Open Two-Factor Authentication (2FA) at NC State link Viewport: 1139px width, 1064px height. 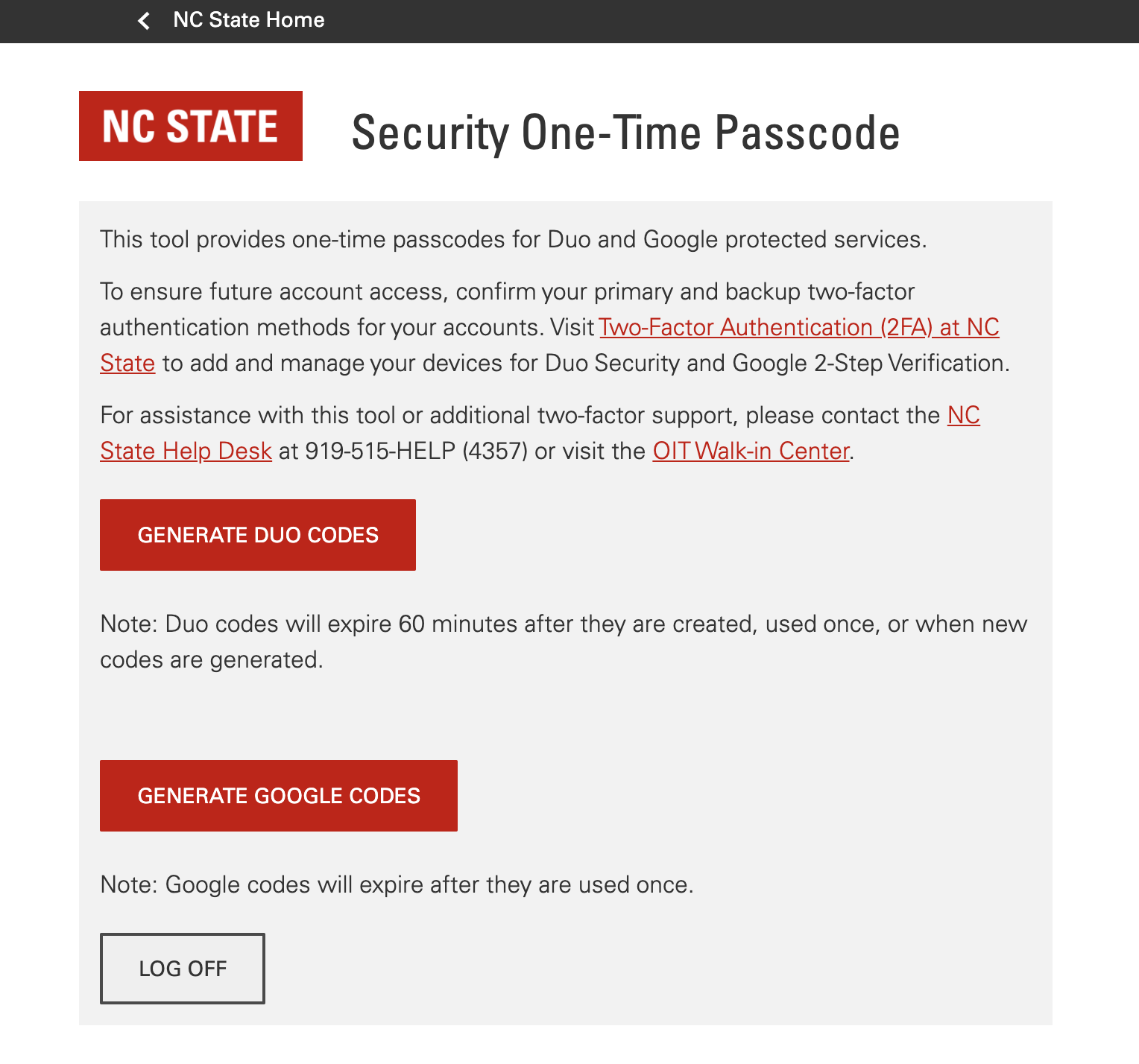click(x=798, y=328)
